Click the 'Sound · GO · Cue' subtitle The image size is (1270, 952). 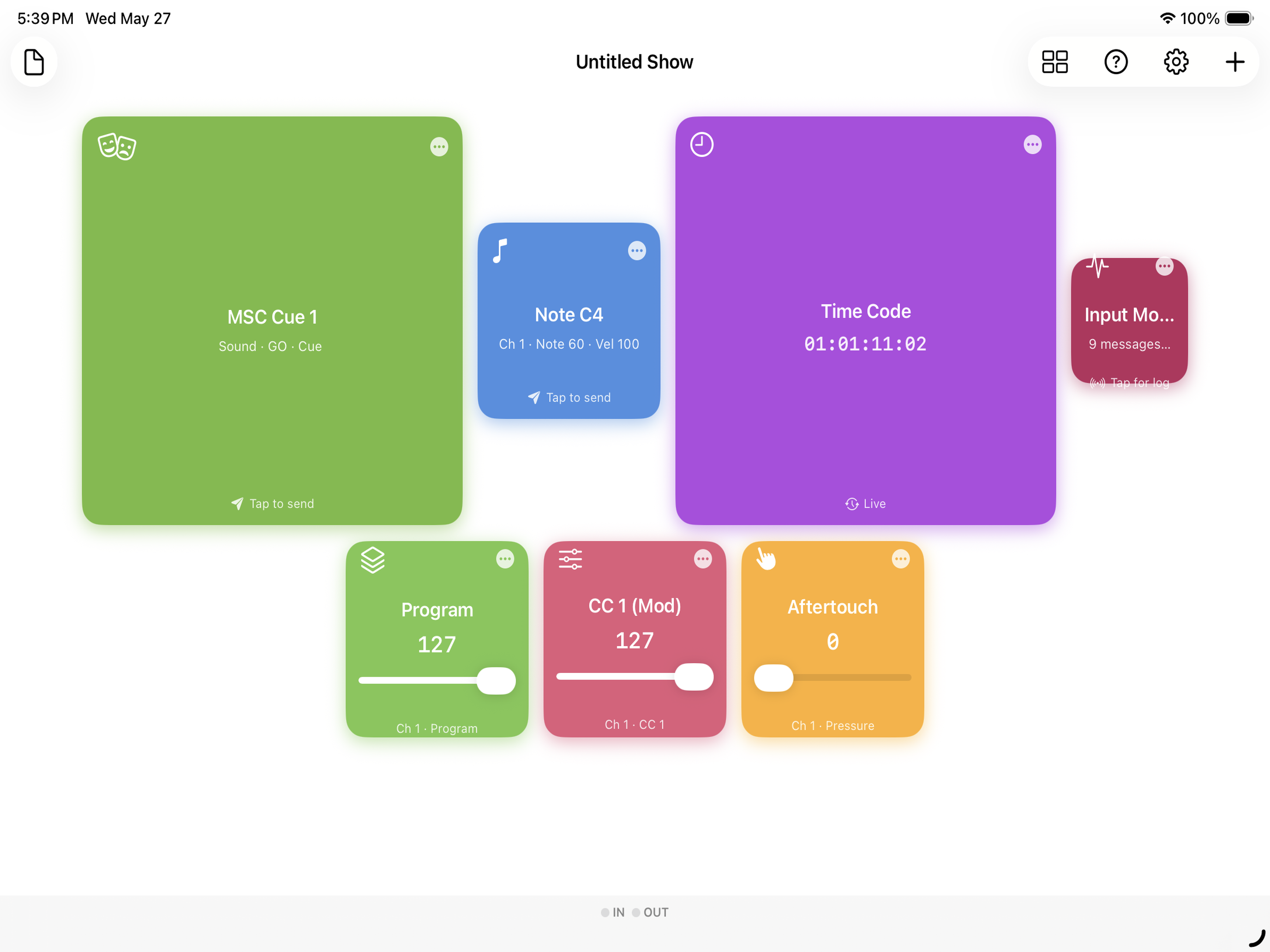[270, 346]
